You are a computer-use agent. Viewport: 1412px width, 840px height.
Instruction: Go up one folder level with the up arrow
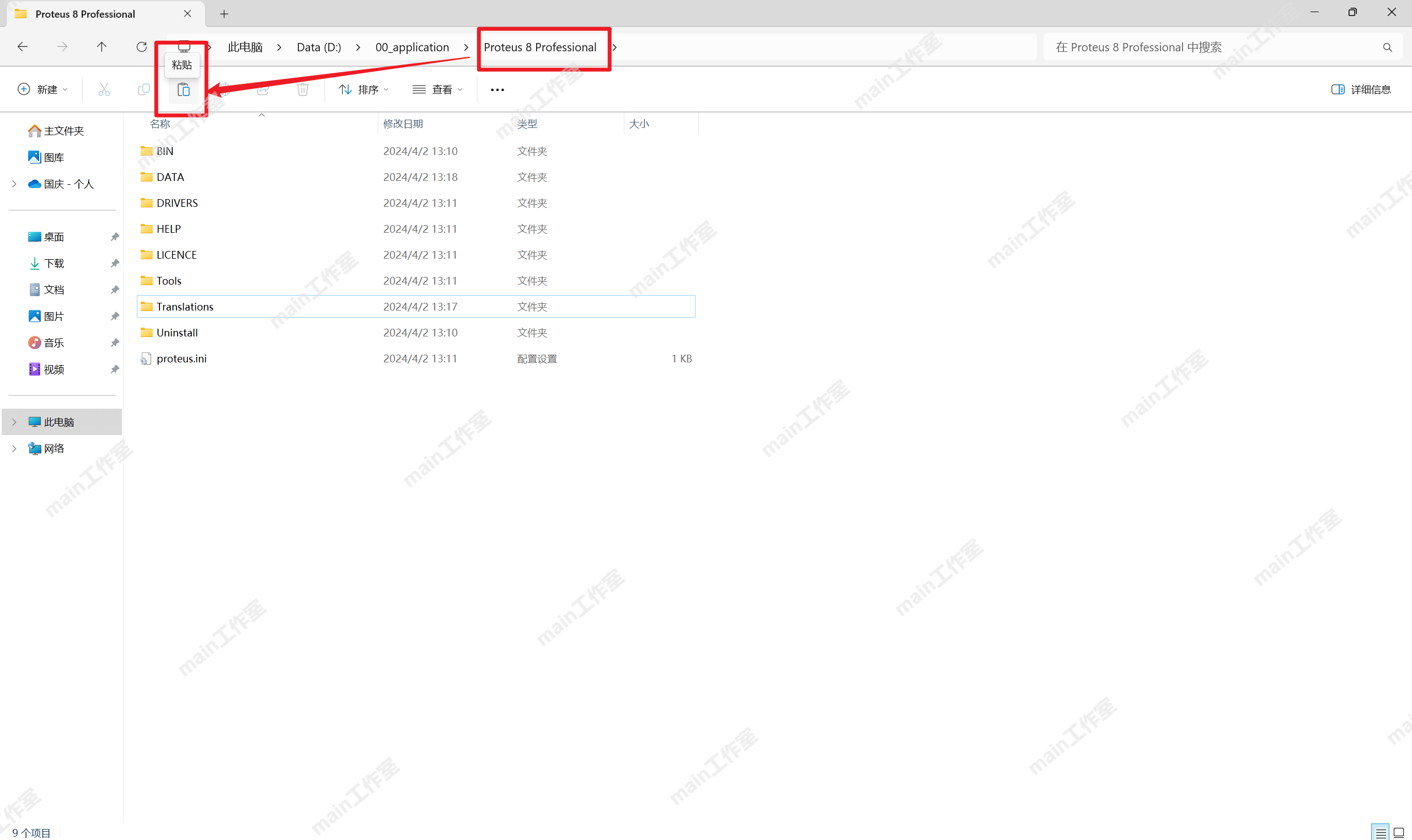coord(102,47)
